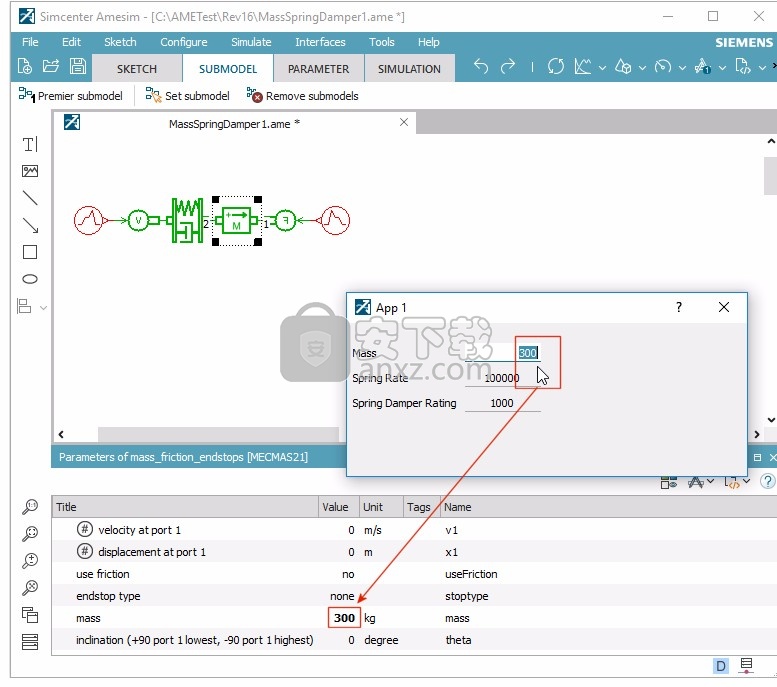The height and width of the screenshot is (687, 777).
Task: Click the Zoom in magnifier icon
Action: point(30,561)
